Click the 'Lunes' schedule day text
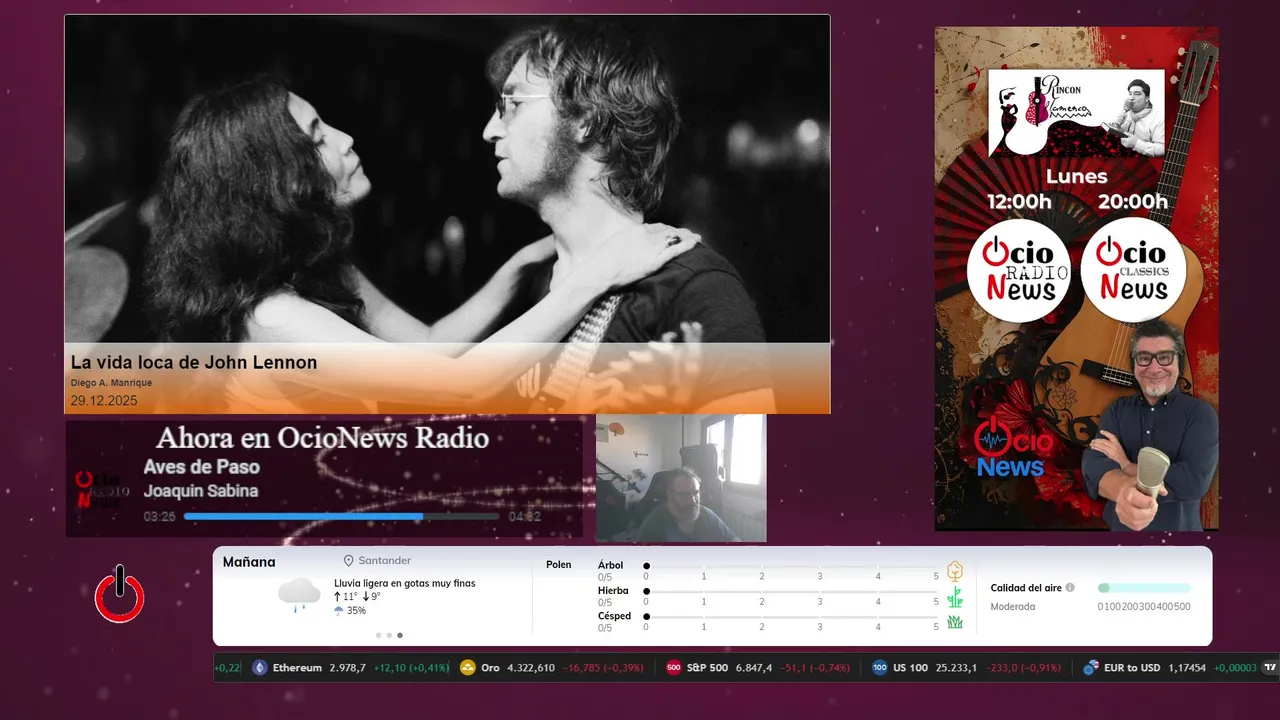Screen dimensions: 1280x720 coord(1077,177)
